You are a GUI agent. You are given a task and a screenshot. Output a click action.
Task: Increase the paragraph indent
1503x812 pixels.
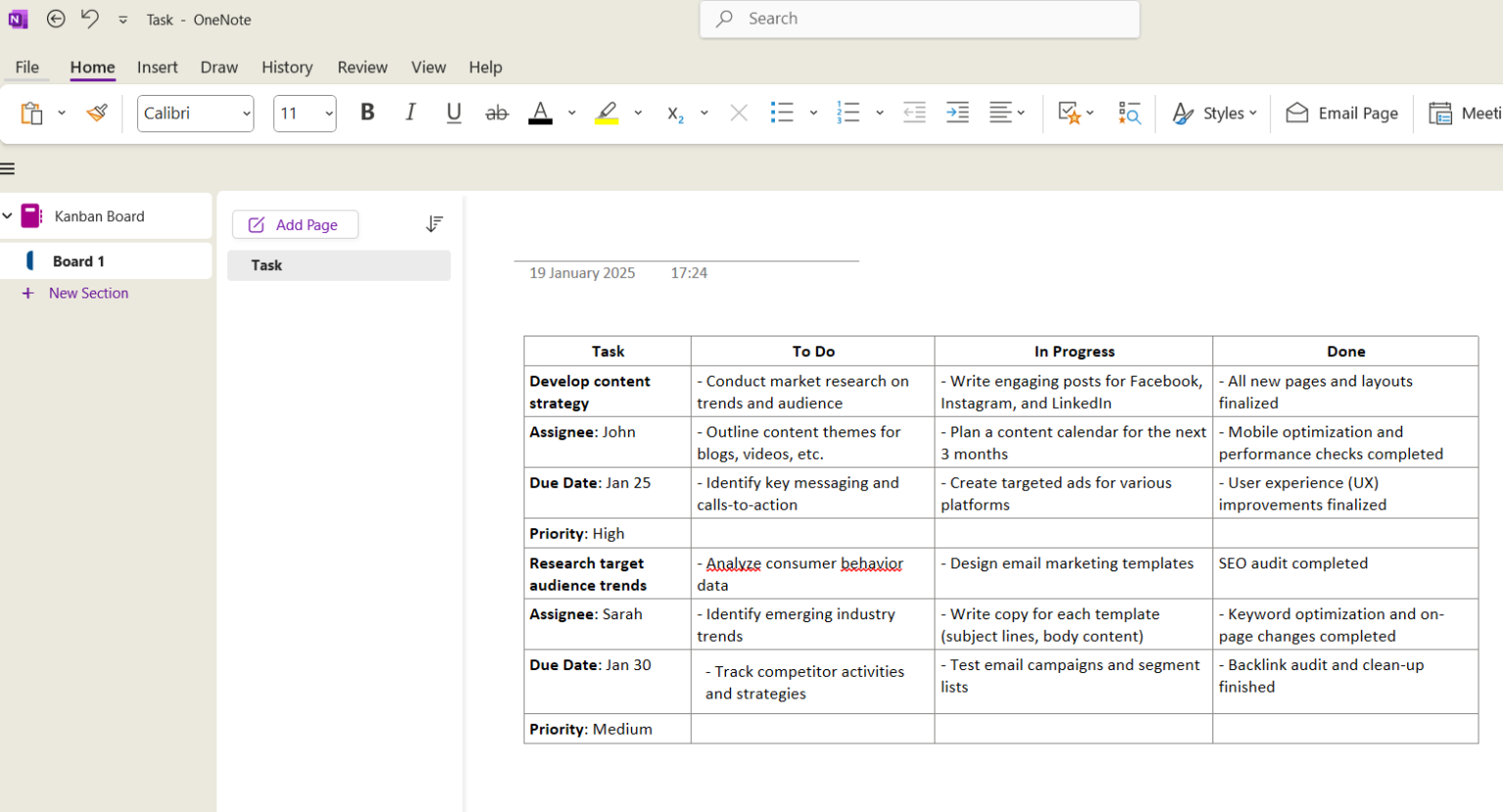pyautogui.click(x=957, y=113)
